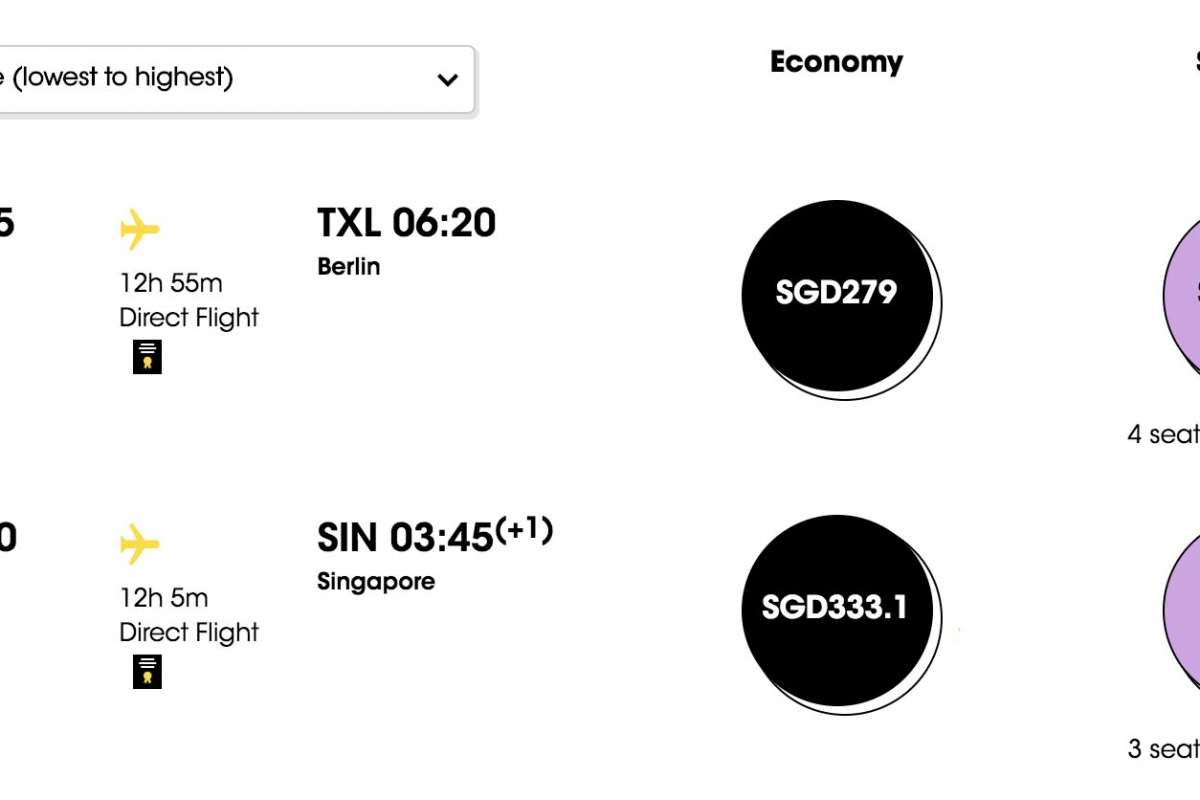Open the price sort order dropdown
This screenshot has height=800, width=1200.
pos(230,78)
